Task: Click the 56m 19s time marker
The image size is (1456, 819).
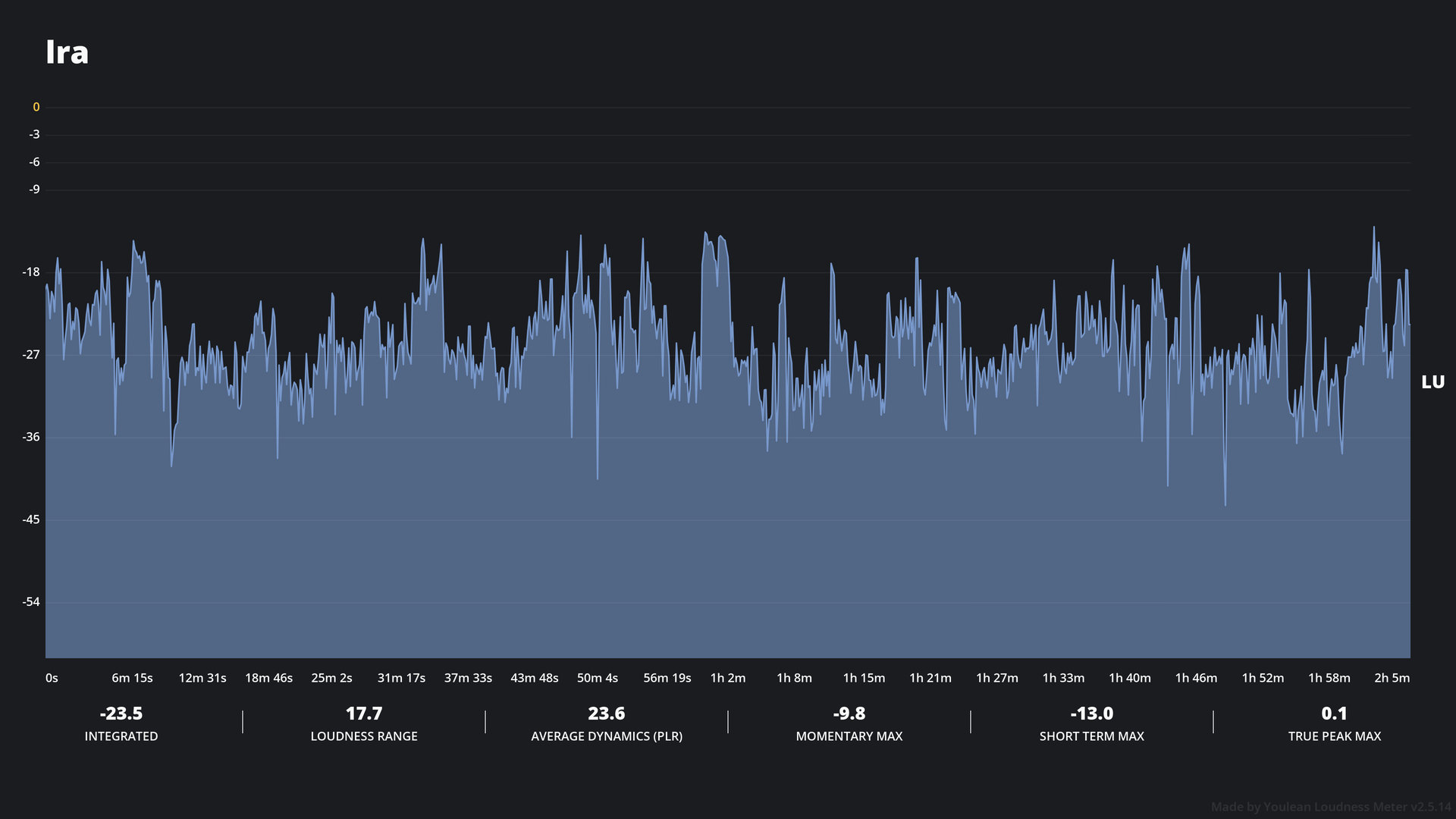Action: [667, 678]
